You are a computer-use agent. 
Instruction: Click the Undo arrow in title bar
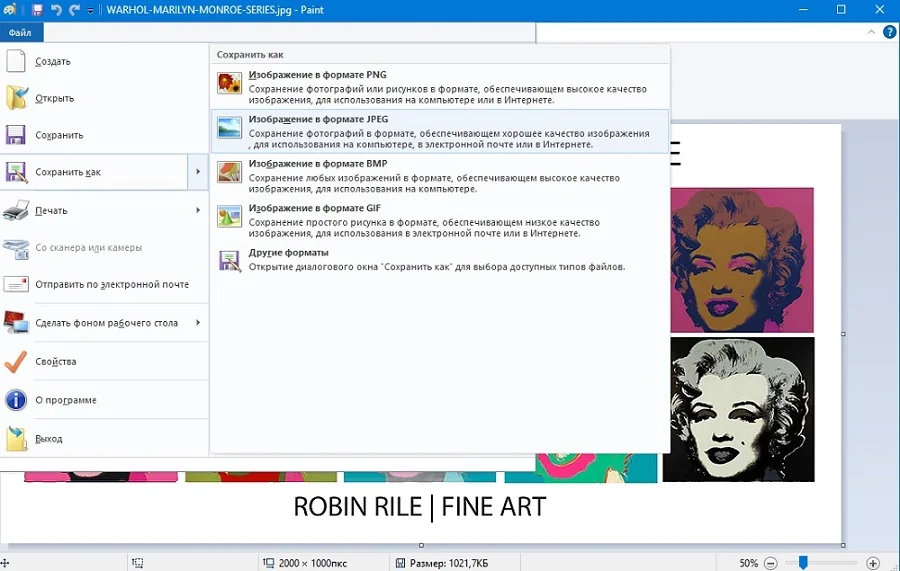(x=56, y=10)
